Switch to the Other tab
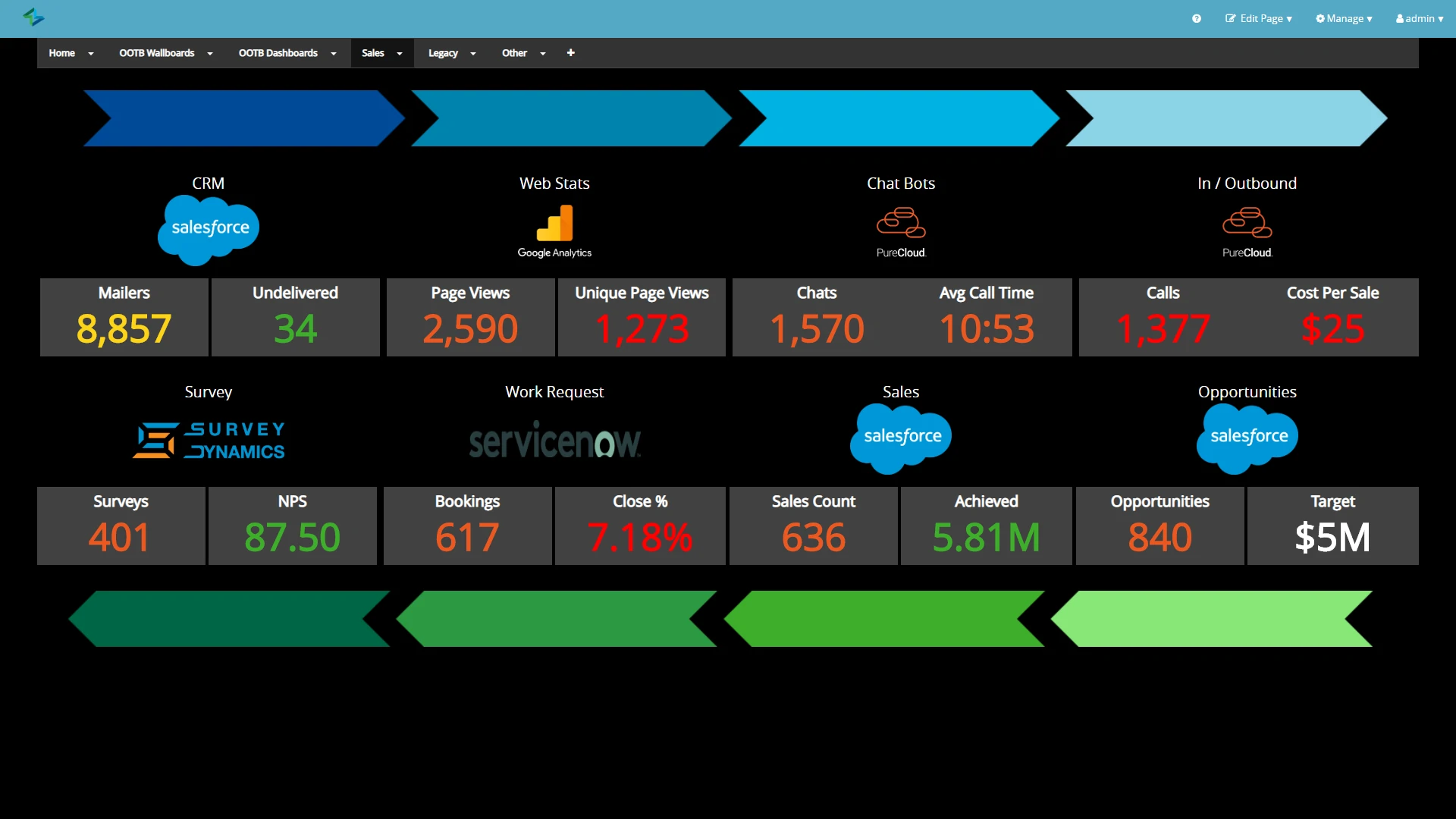The image size is (1456, 819). coord(514,53)
